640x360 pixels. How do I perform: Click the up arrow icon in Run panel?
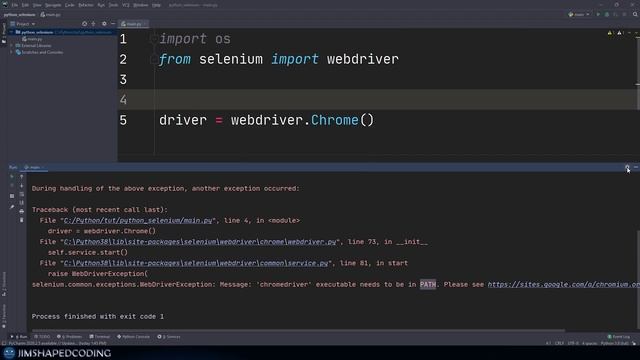22,177
